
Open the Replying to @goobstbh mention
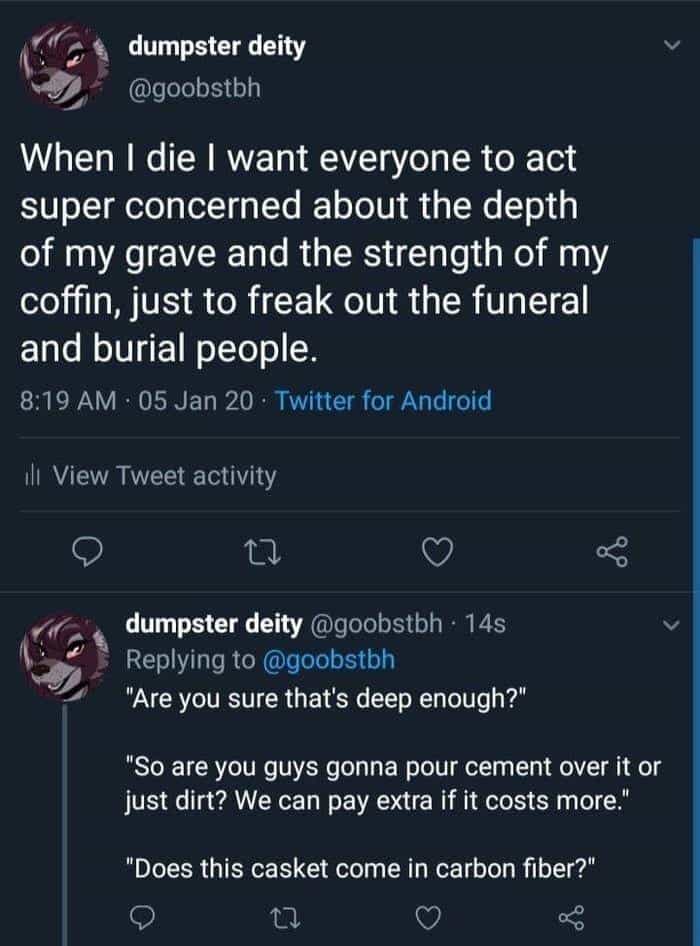point(331,660)
